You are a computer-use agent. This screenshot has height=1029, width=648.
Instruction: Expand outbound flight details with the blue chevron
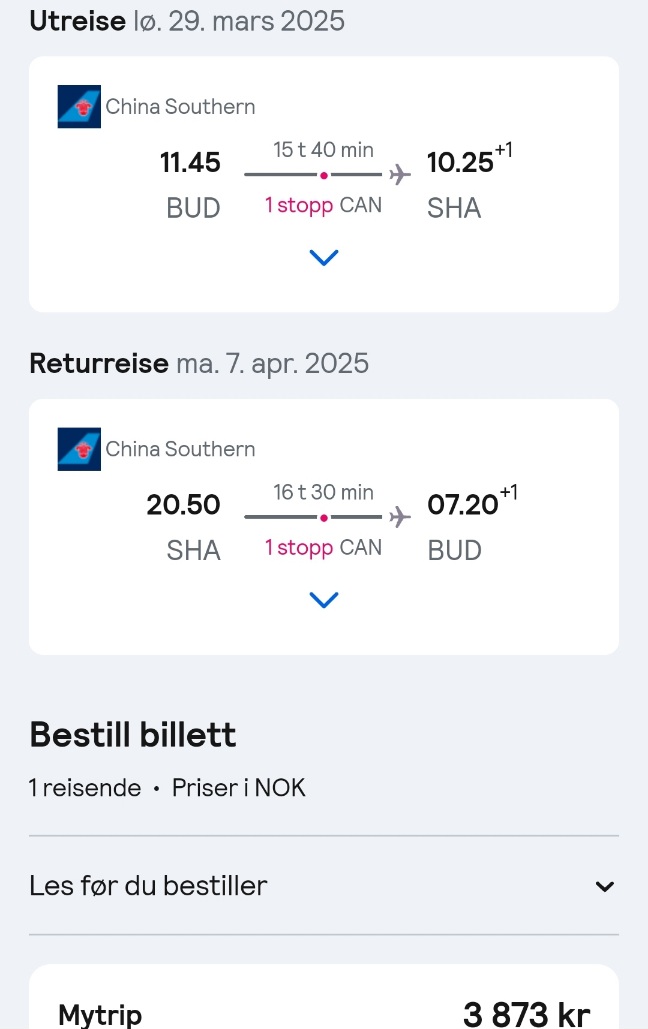(x=324, y=257)
